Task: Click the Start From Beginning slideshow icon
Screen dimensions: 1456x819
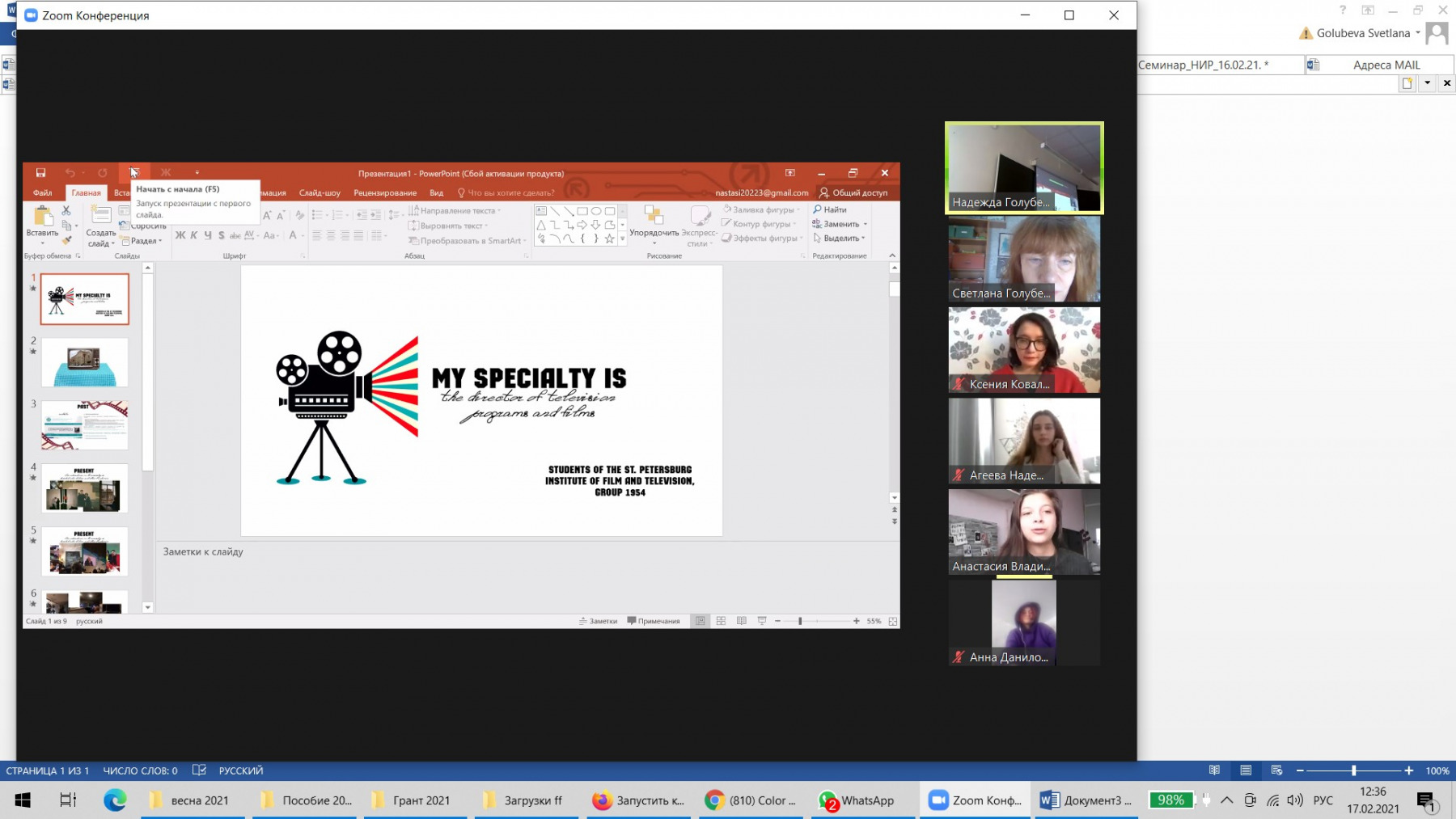Action: pos(134,173)
